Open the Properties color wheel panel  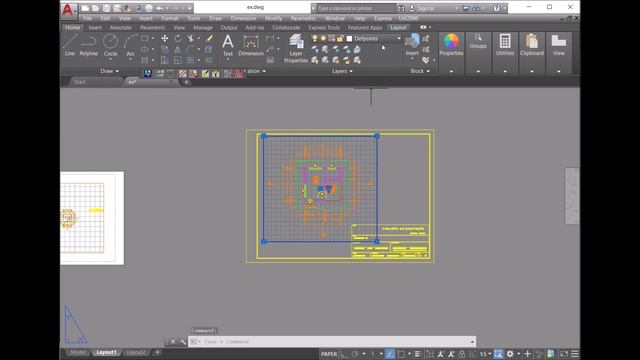(451, 44)
